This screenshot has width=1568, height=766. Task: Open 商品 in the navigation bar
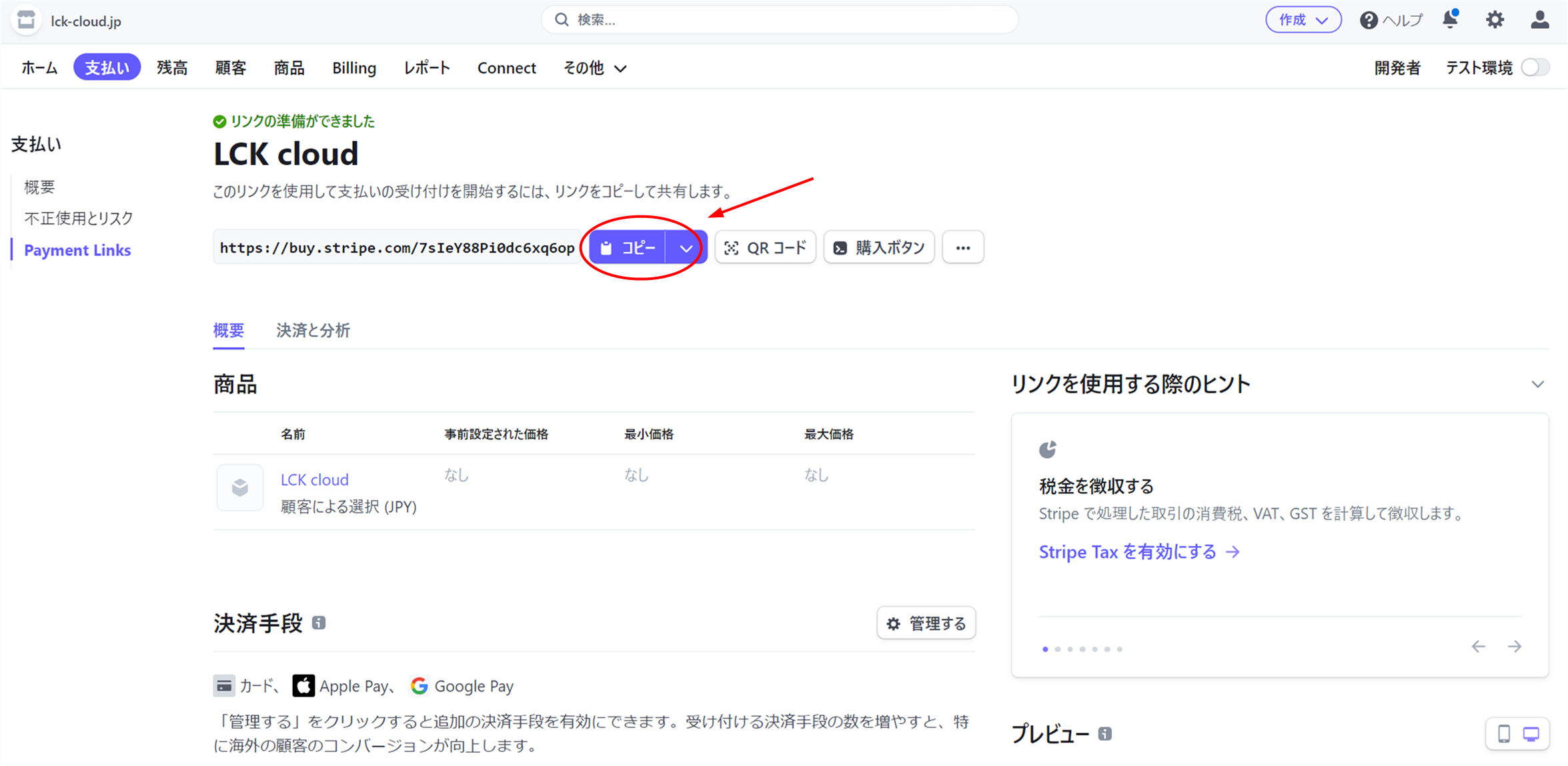click(x=289, y=67)
